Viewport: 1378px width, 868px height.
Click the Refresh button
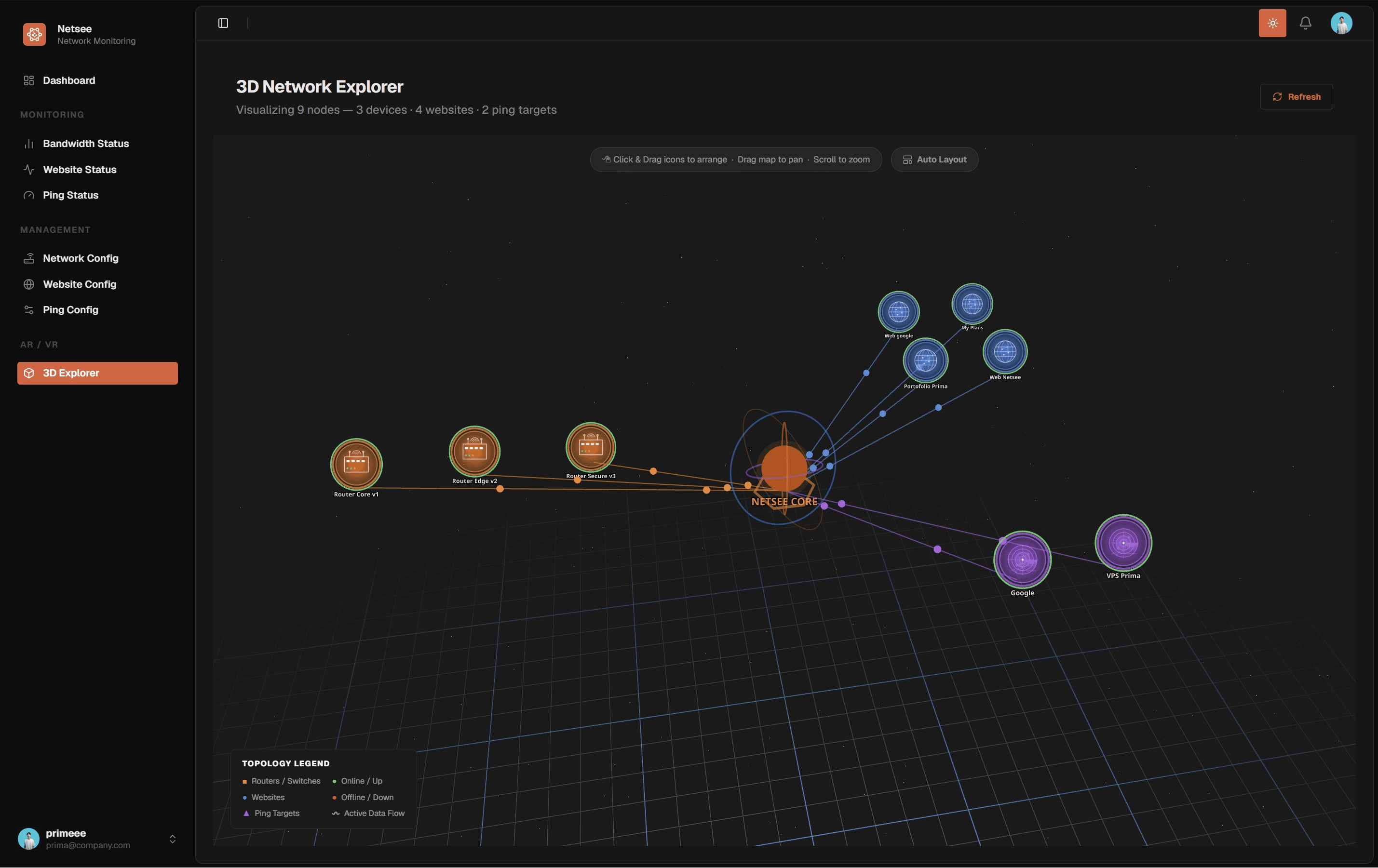[x=1296, y=97]
